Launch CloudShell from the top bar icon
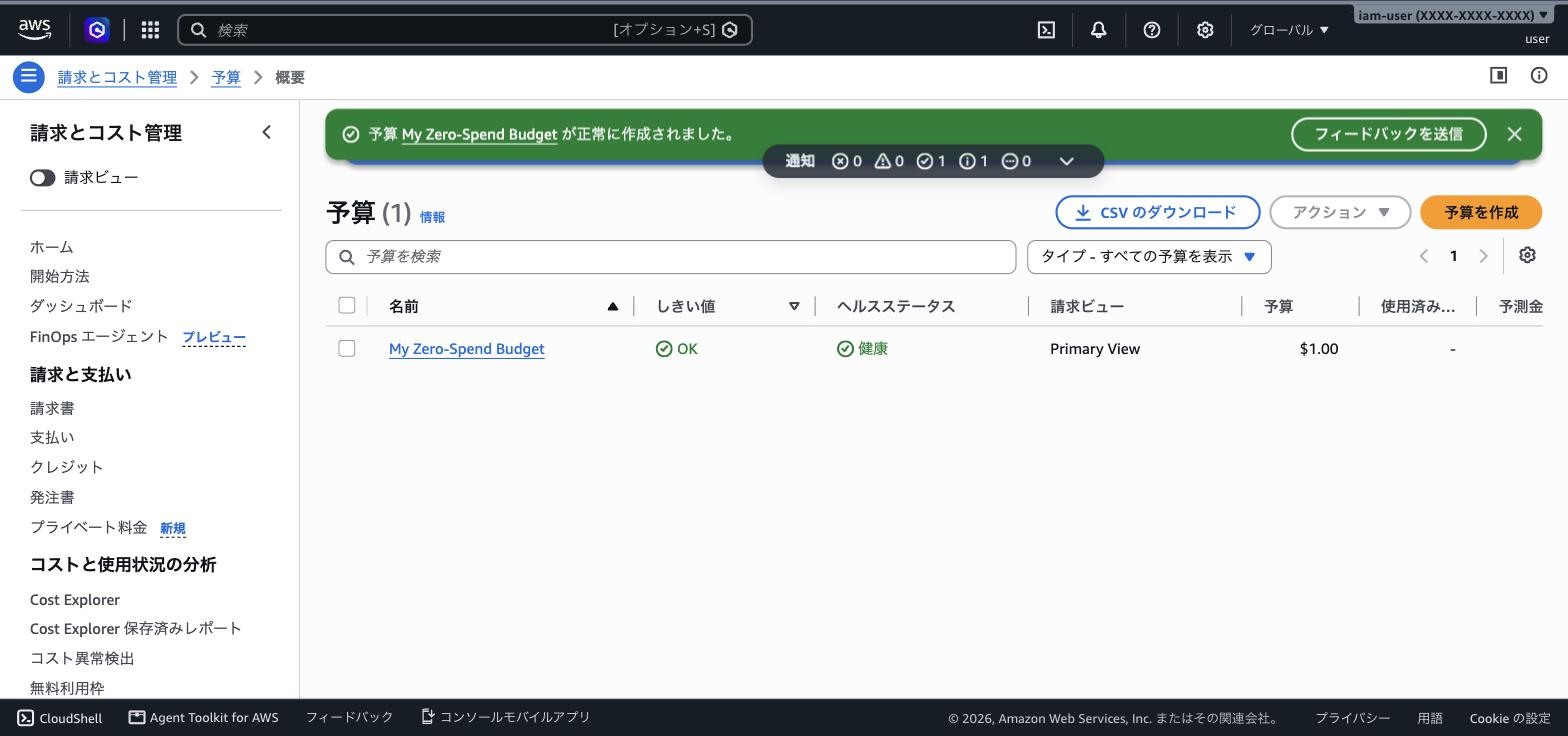This screenshot has height=736, width=1568. click(1046, 30)
